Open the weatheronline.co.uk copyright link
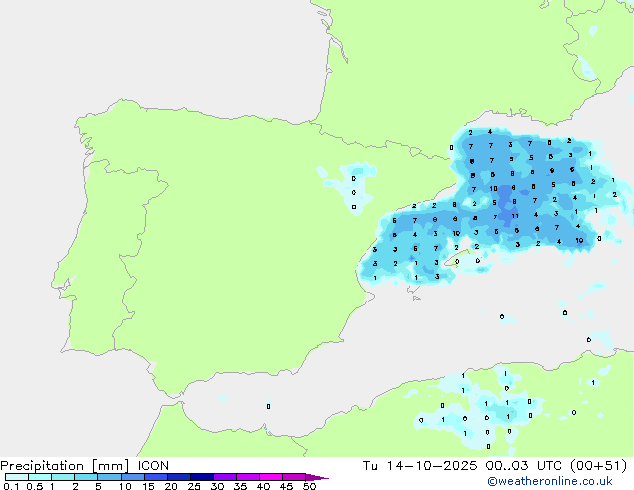The width and height of the screenshot is (634, 490). tap(550, 481)
